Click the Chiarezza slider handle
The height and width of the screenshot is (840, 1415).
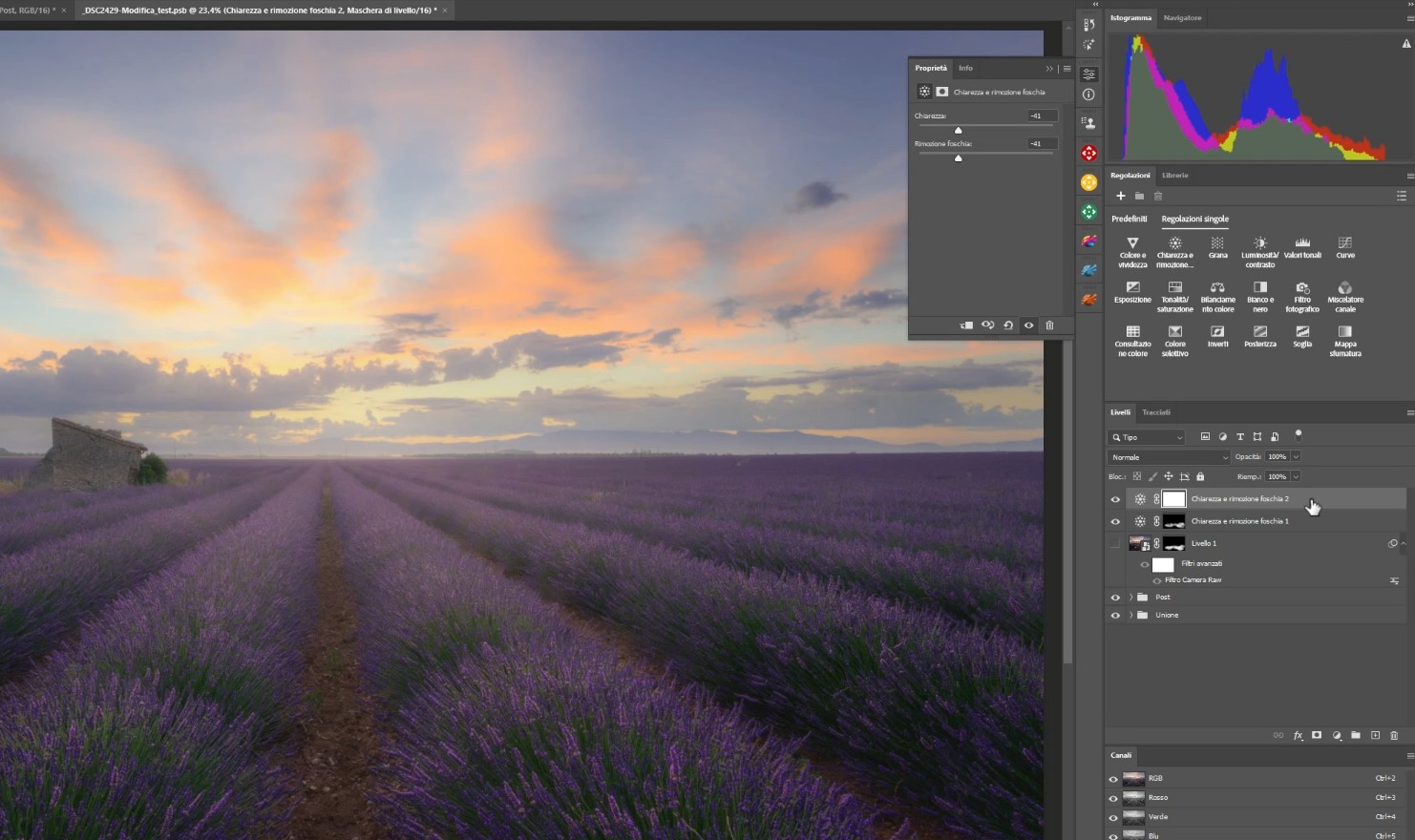958,131
